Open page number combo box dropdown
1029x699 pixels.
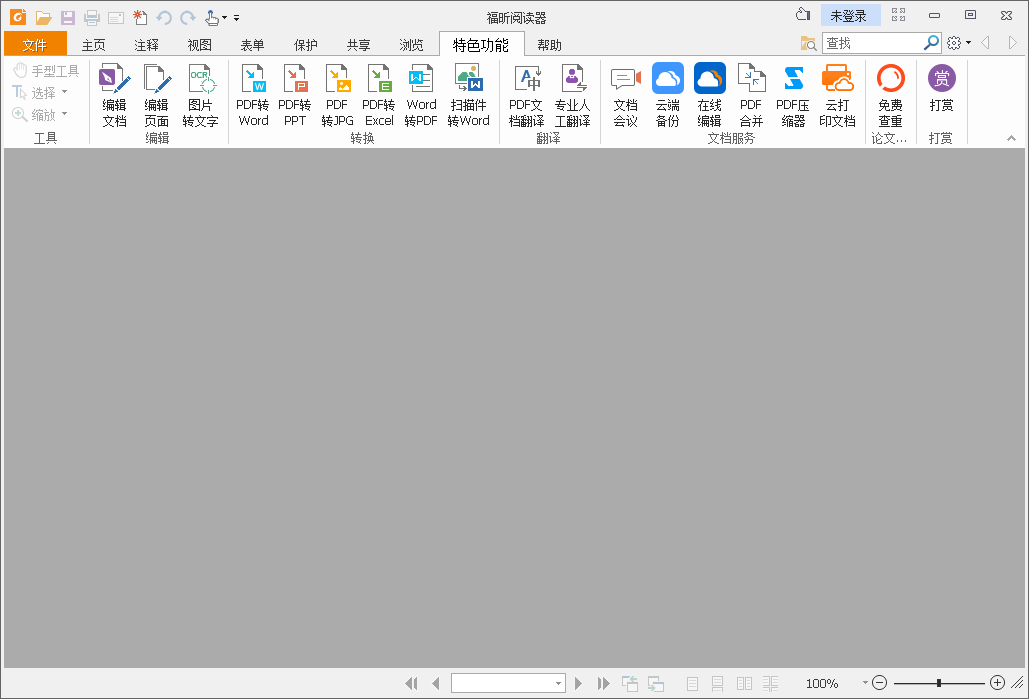558,683
